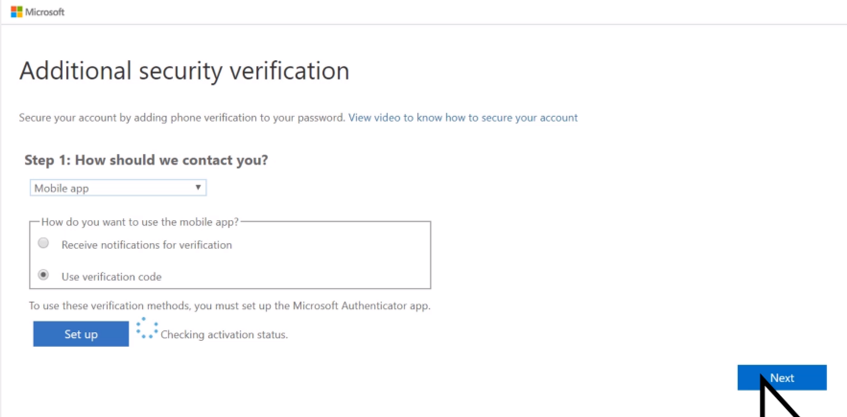Click 'Checking activation status.' text
The width and height of the screenshot is (847, 417).
224,335
